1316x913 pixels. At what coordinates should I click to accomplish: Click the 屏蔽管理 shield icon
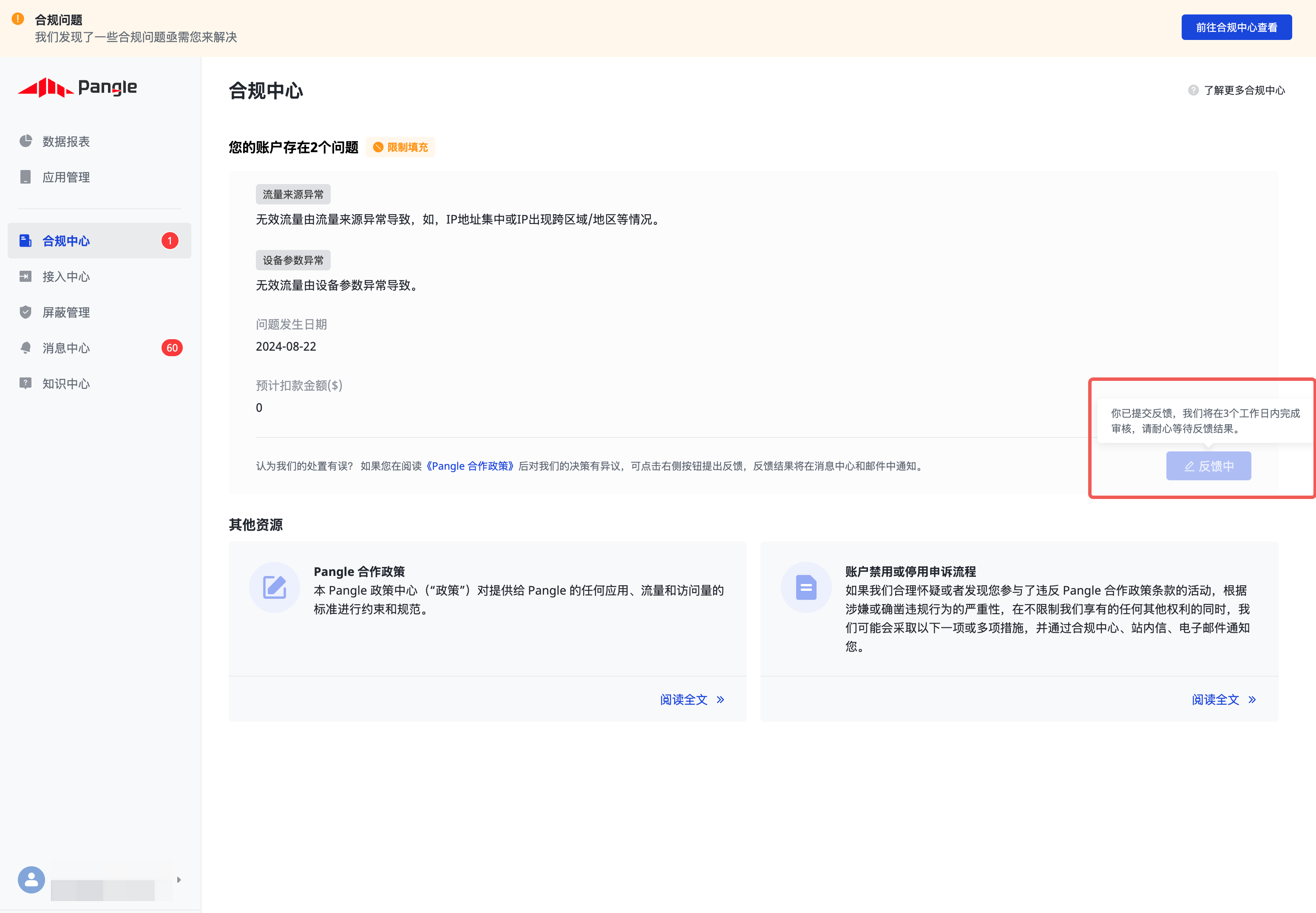coord(25,312)
